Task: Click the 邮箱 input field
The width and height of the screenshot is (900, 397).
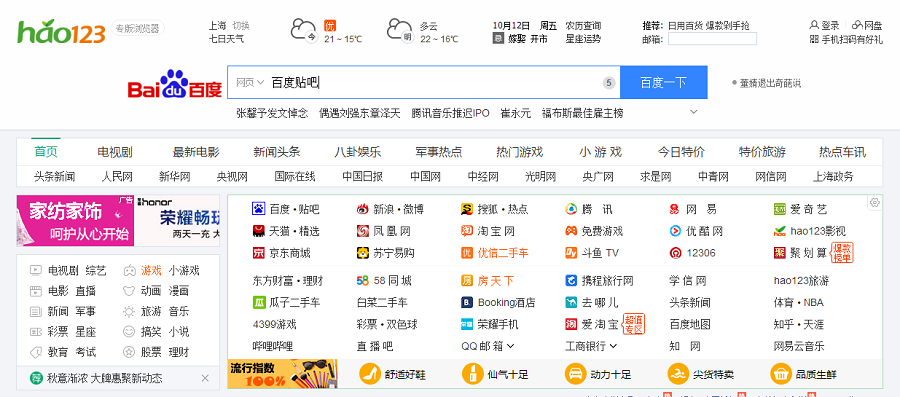Action: [712, 39]
